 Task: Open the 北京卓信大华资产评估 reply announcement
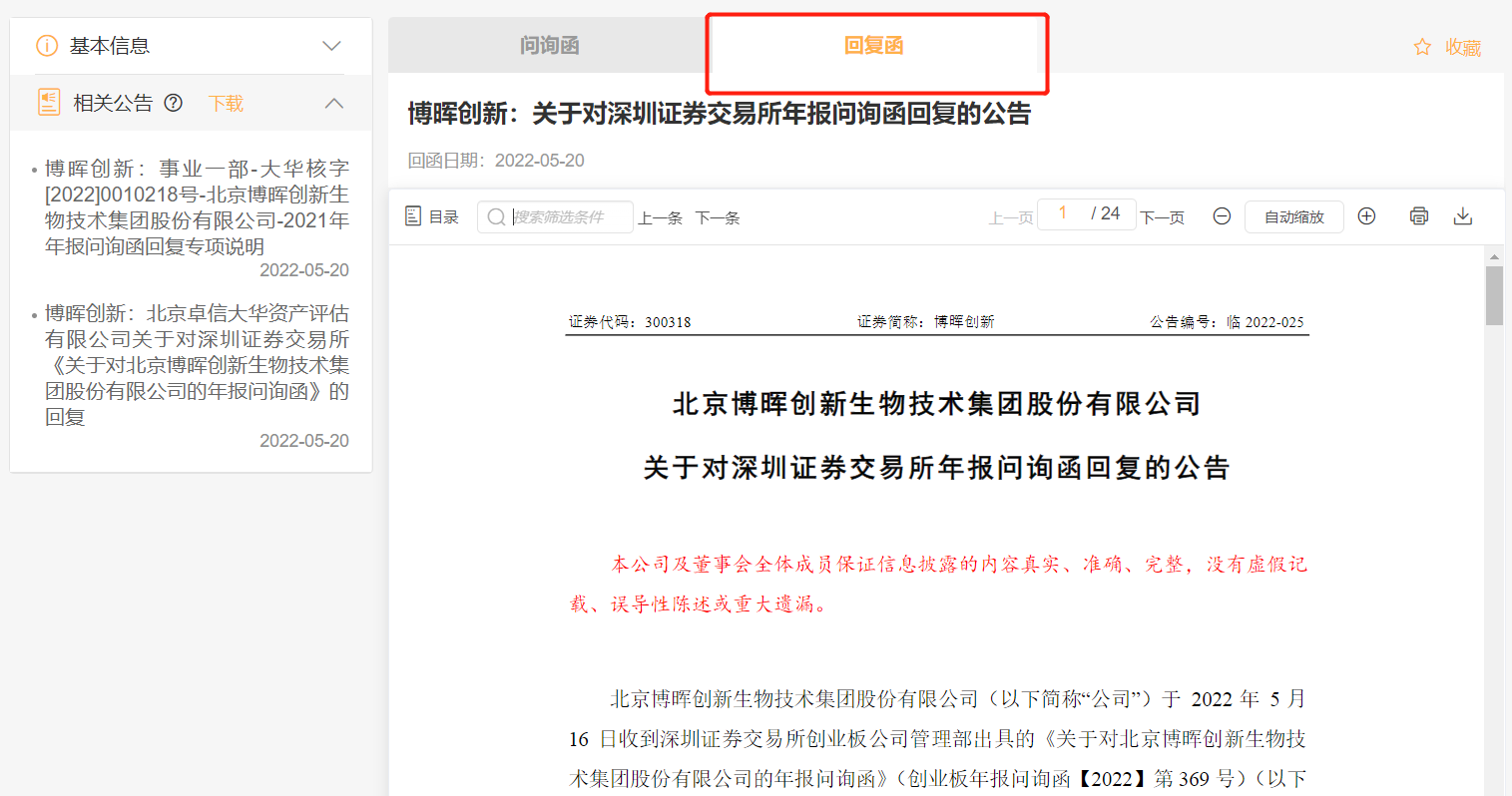197,365
